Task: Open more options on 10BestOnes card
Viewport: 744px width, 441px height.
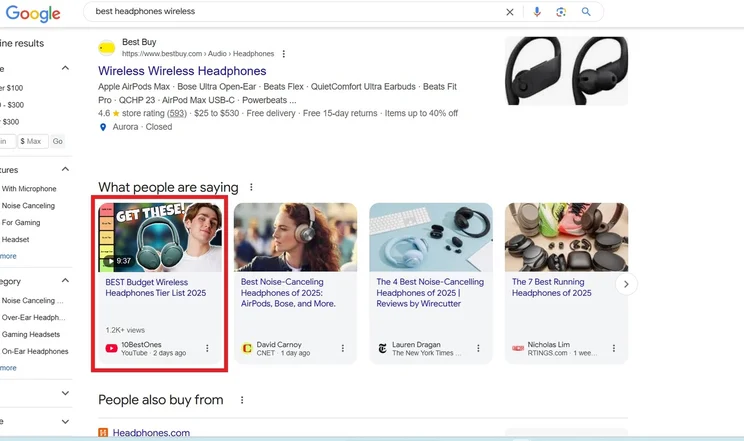Action: [x=207, y=348]
